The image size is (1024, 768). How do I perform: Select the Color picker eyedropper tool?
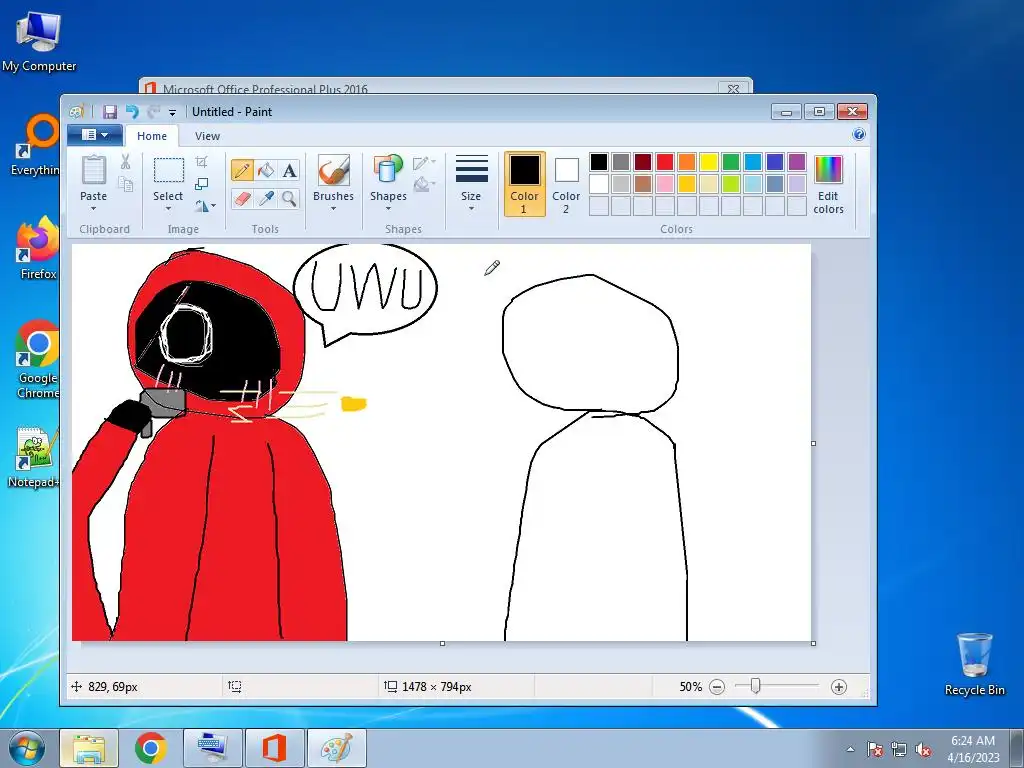coord(266,198)
